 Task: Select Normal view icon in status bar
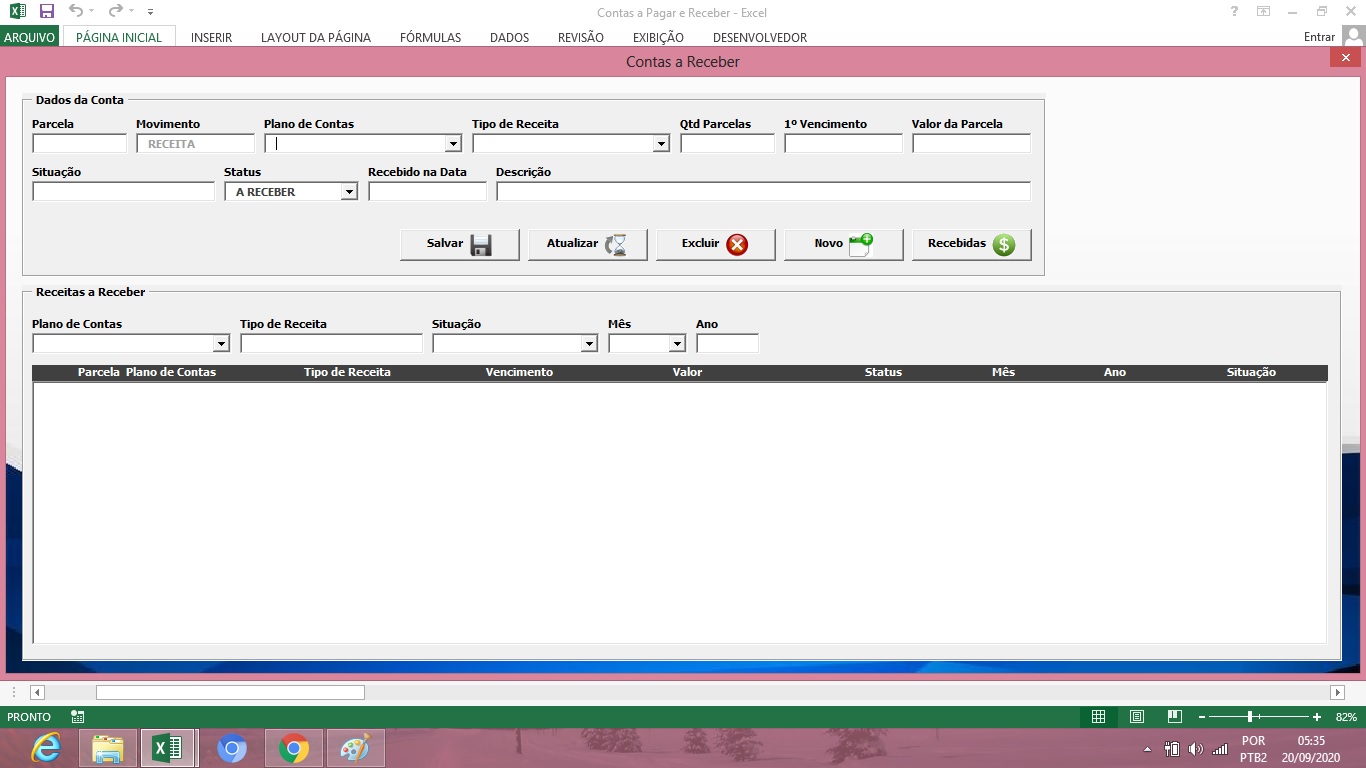[1098, 717]
